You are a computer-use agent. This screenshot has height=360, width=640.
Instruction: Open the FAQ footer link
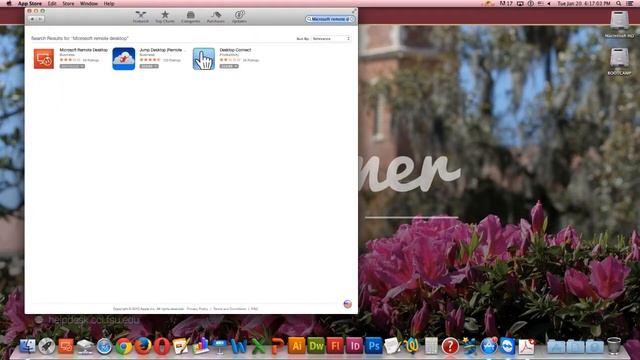[254, 309]
